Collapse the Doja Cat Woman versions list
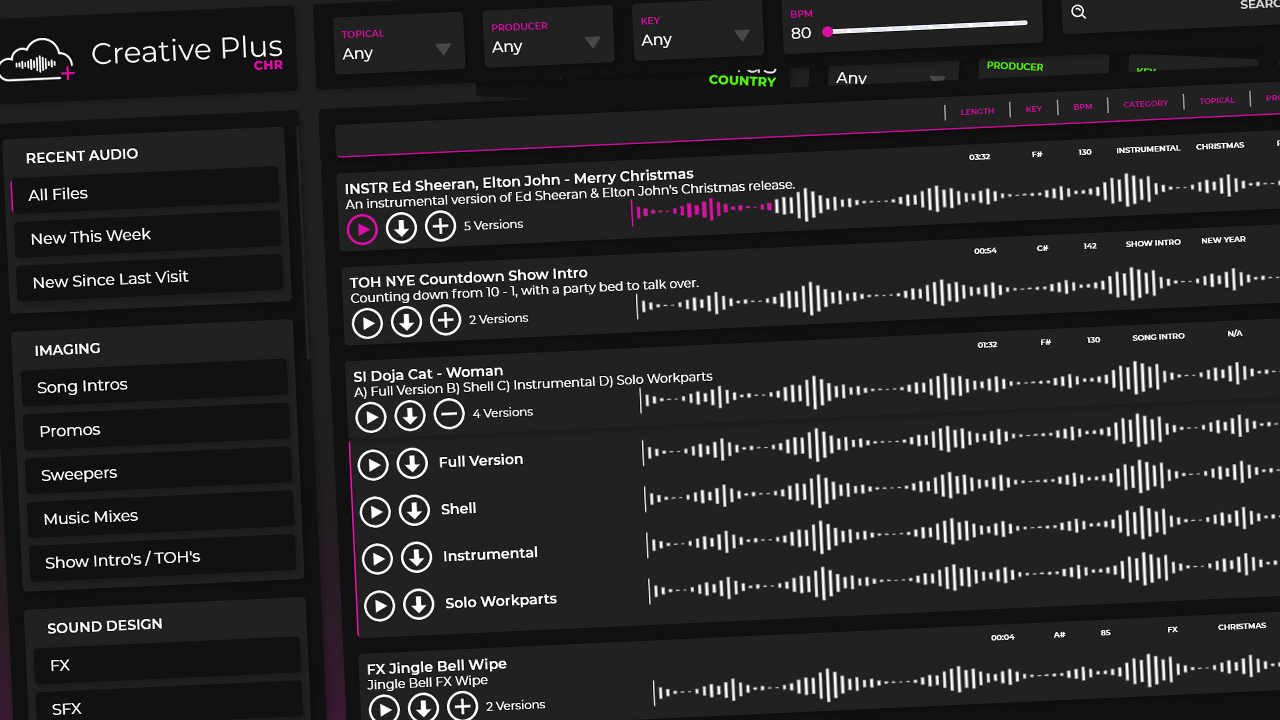1280x720 pixels. pyautogui.click(x=449, y=414)
